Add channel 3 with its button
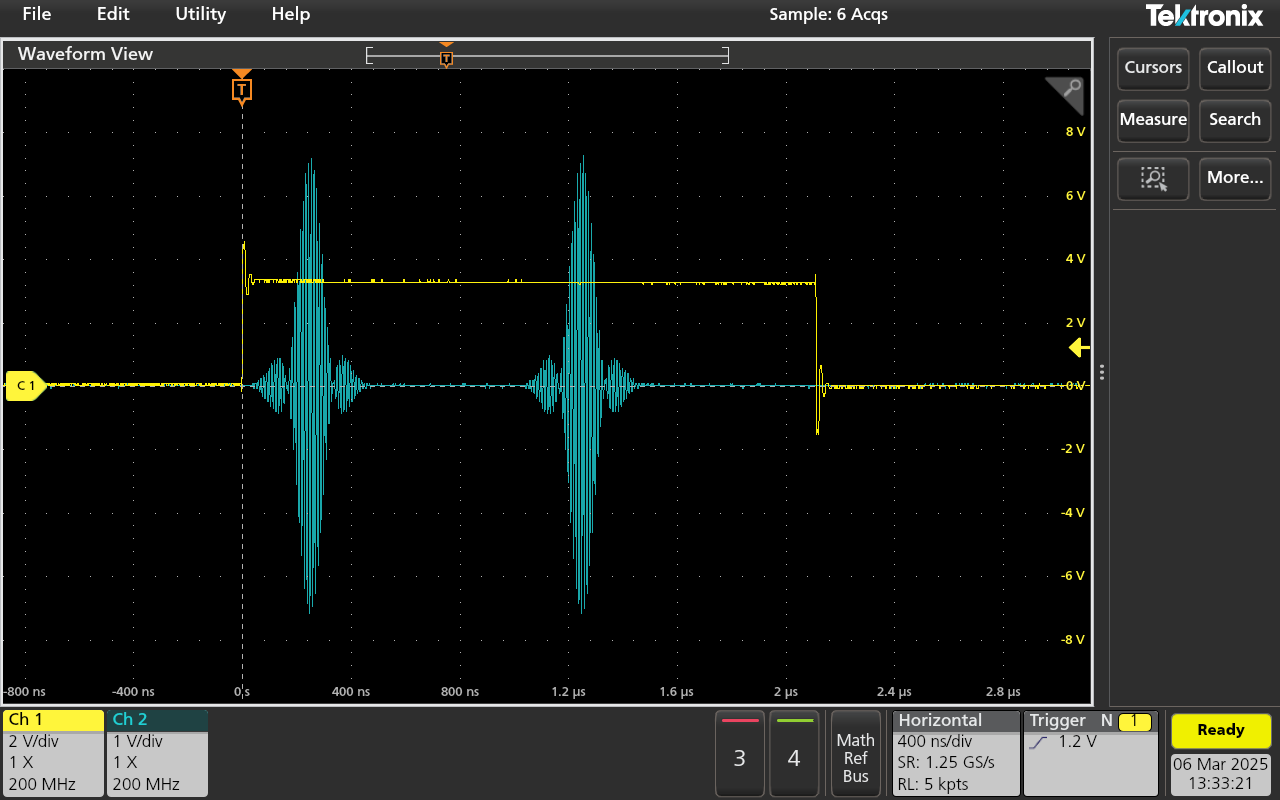The width and height of the screenshot is (1280, 800). click(739, 754)
